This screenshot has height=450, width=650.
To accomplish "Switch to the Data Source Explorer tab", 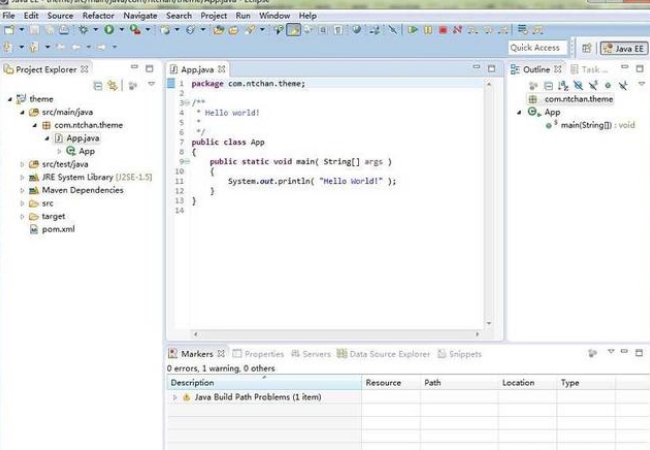I will 388,354.
